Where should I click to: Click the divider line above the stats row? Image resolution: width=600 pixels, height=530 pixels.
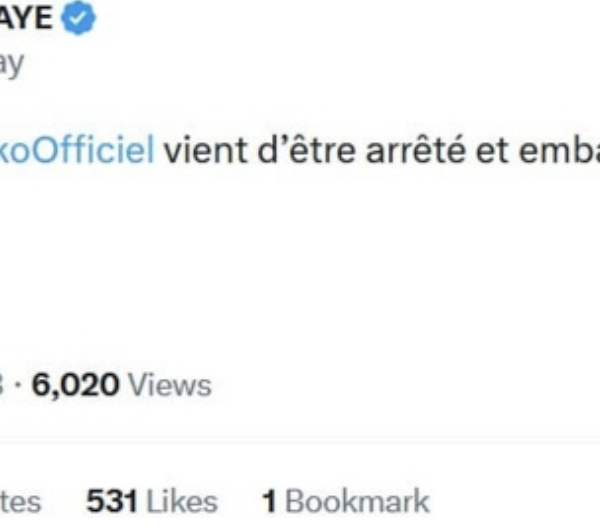(x=300, y=441)
